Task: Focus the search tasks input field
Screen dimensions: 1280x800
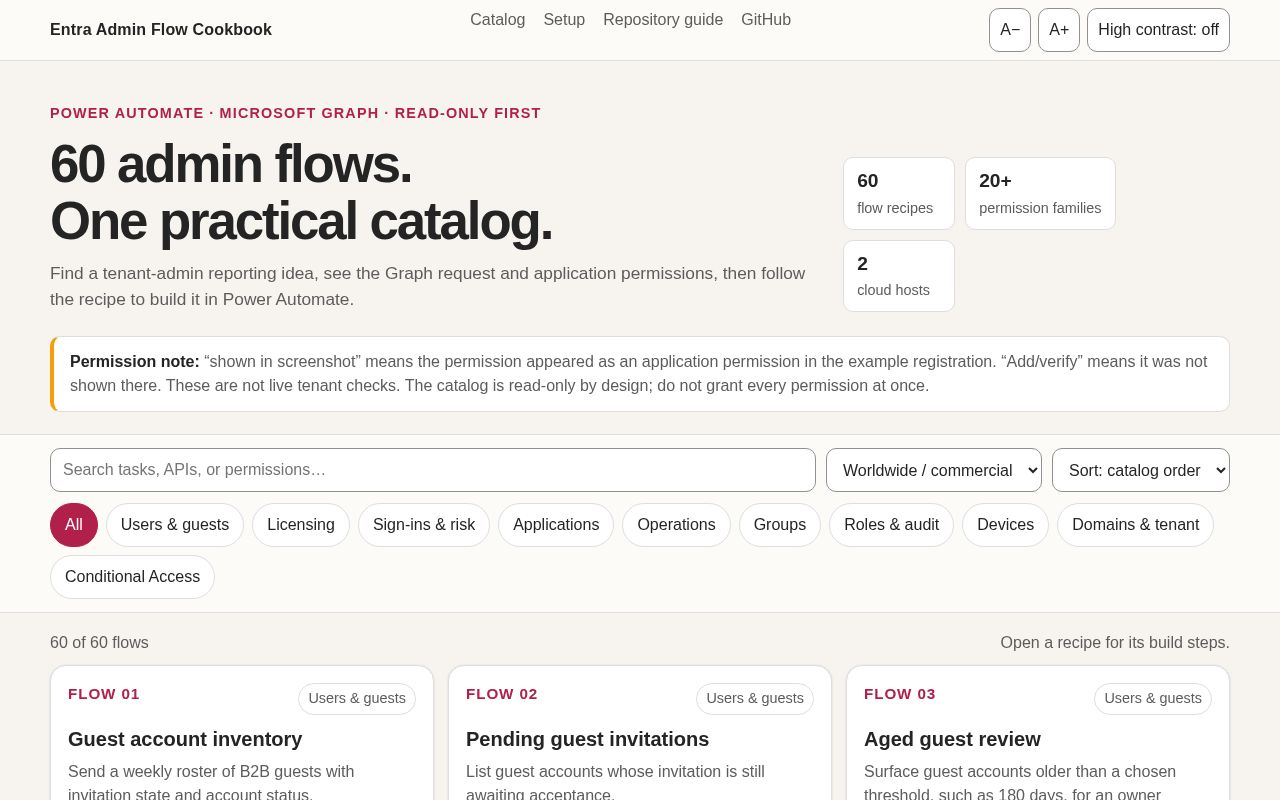Action: tap(433, 470)
